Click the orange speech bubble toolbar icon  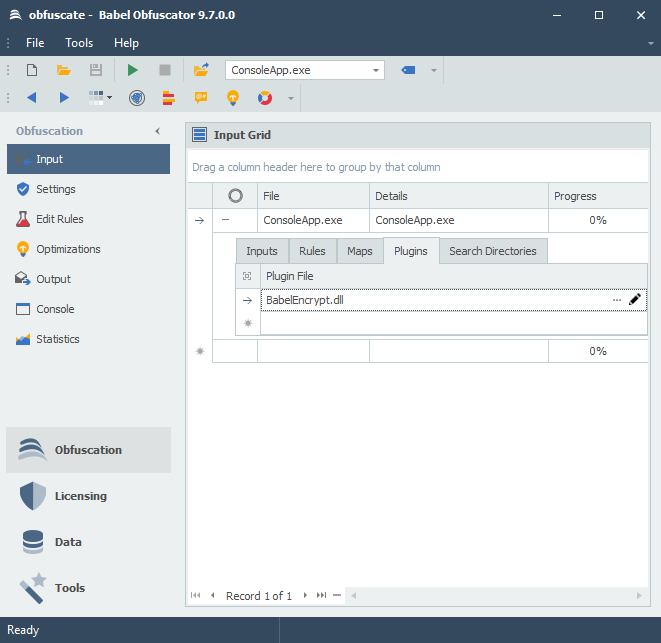[201, 98]
